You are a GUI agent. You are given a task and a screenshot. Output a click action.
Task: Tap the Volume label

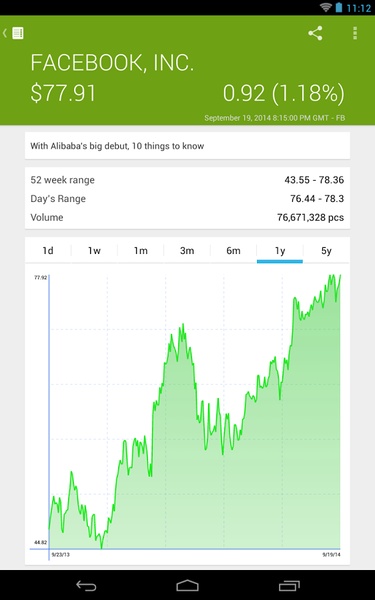[x=47, y=217]
